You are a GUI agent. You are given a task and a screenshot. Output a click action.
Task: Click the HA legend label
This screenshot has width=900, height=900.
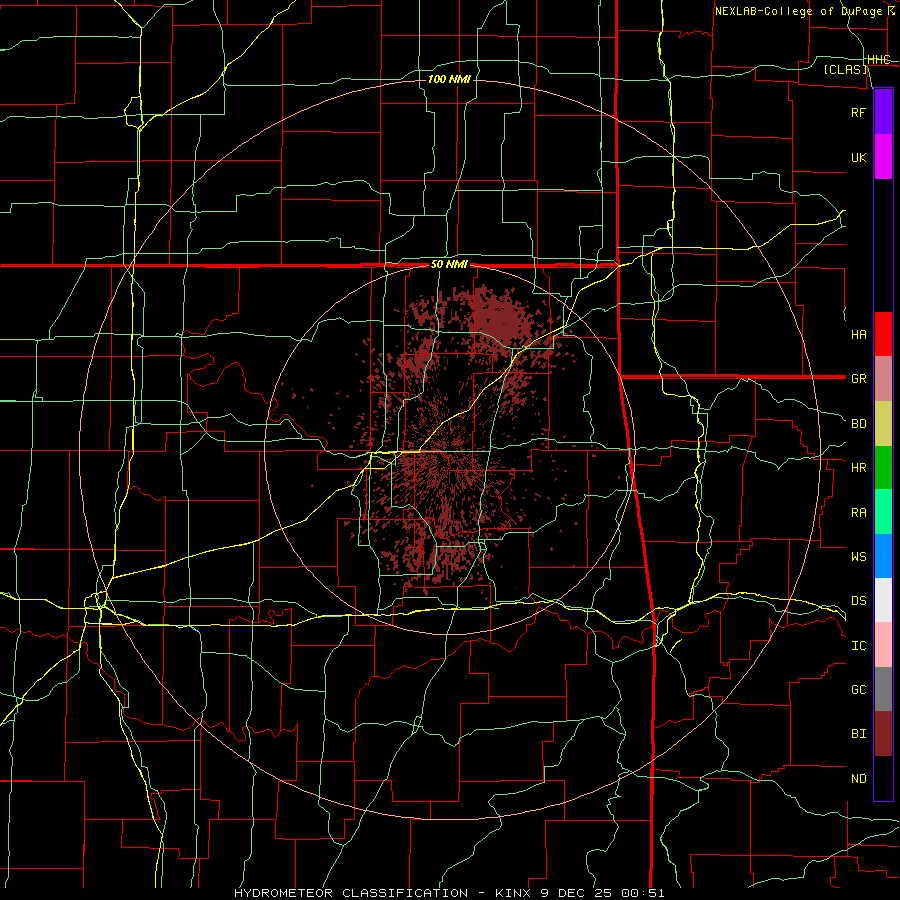pyautogui.click(x=859, y=335)
